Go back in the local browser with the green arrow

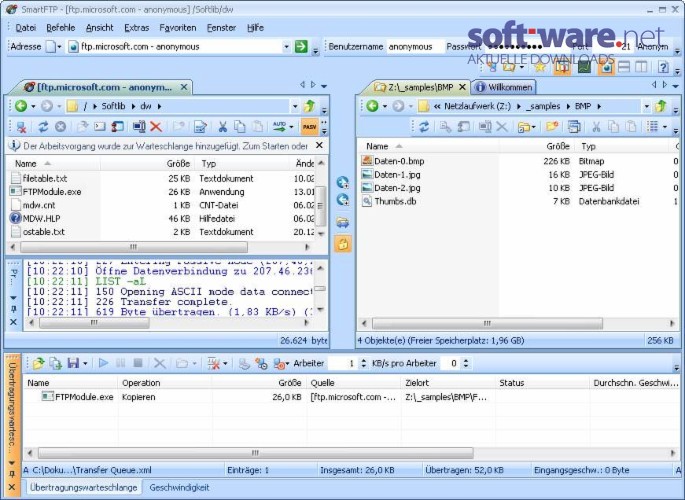pos(372,106)
